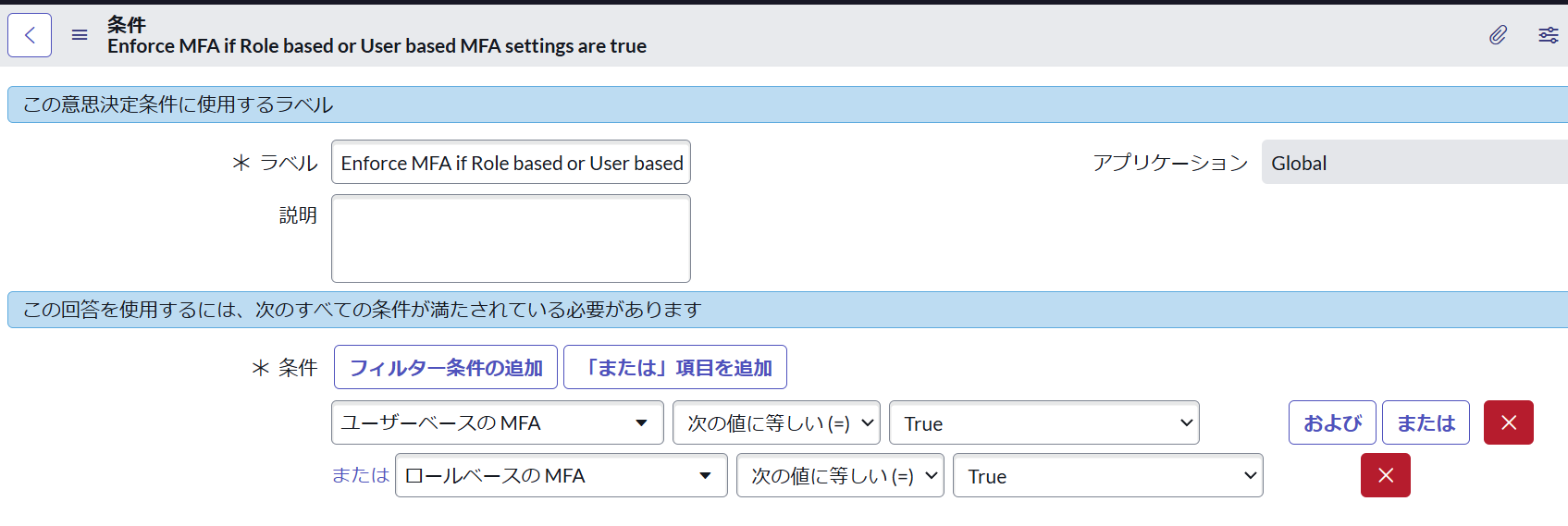Delete the ロールベースの MFA condition row

tap(1386, 475)
